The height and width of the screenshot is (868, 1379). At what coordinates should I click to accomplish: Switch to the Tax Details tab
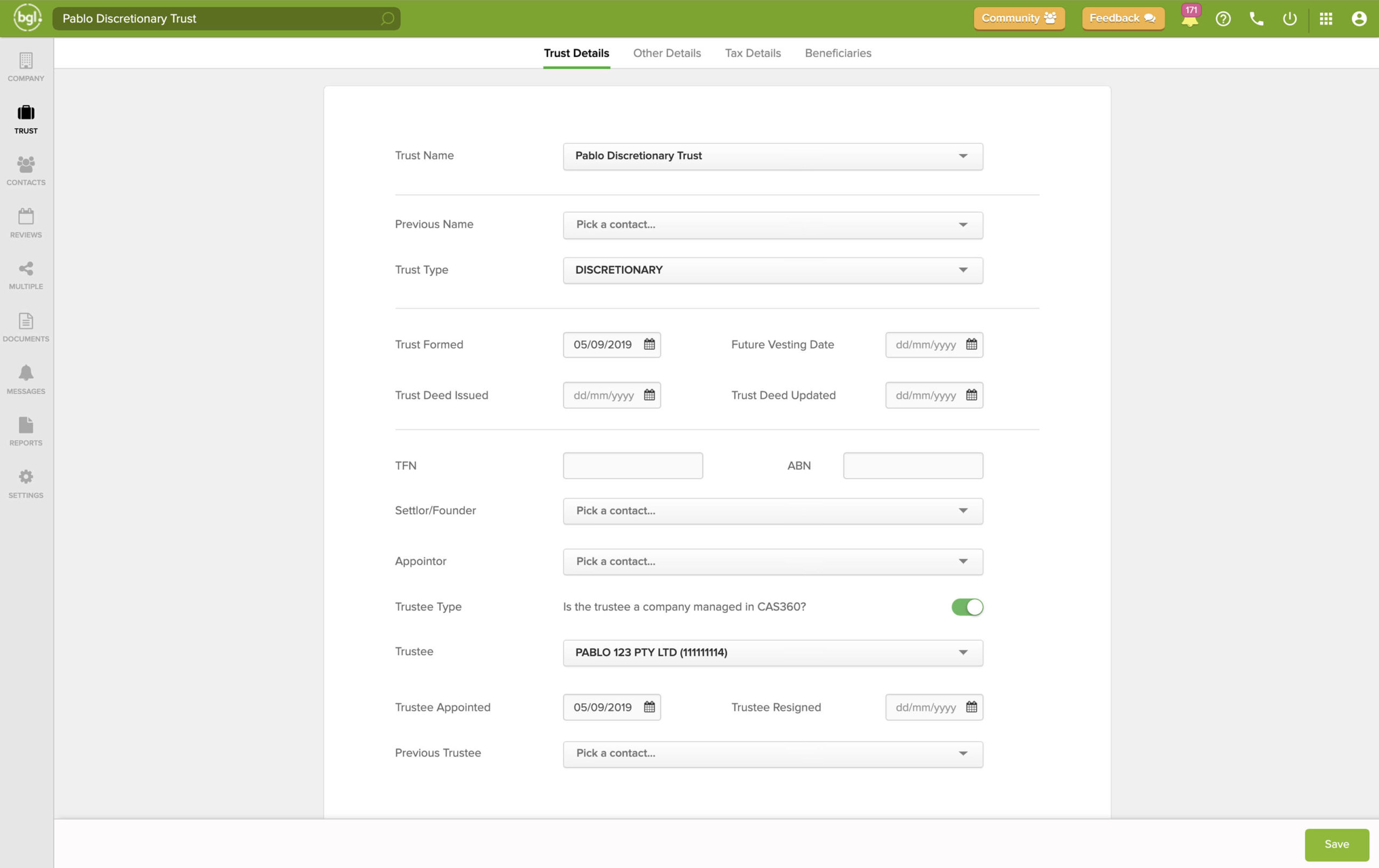pos(753,53)
